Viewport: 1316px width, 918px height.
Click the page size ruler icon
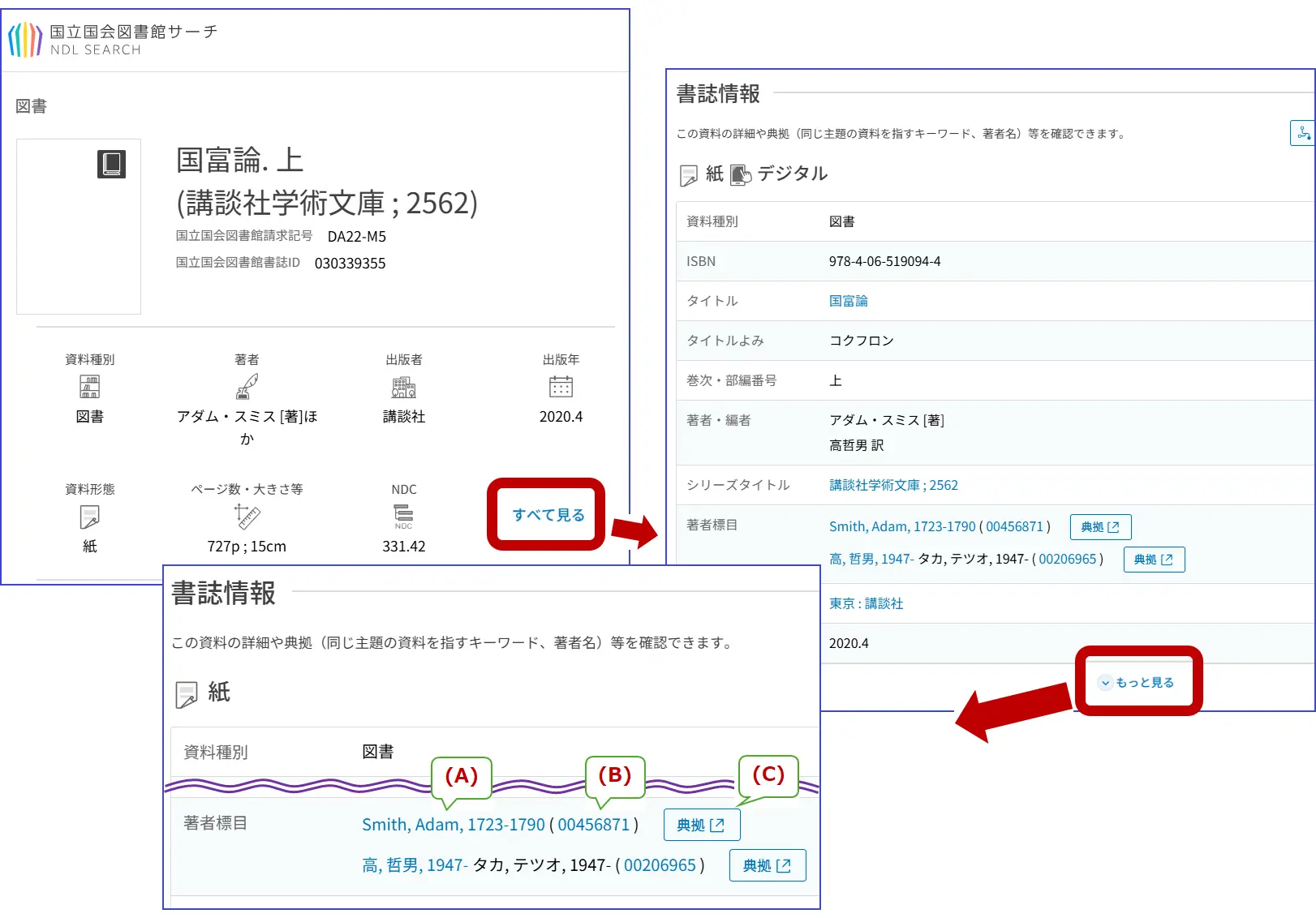coord(247,516)
